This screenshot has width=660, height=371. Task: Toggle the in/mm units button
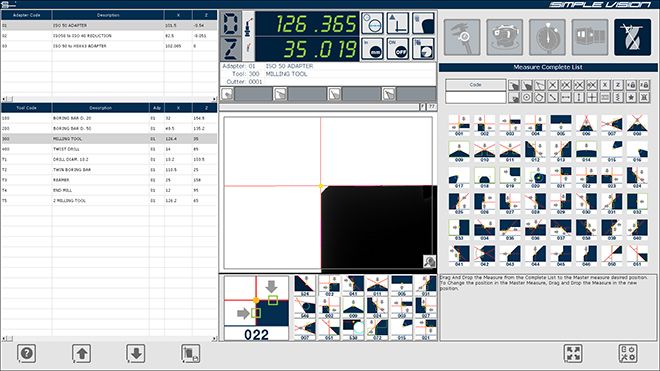point(373,49)
